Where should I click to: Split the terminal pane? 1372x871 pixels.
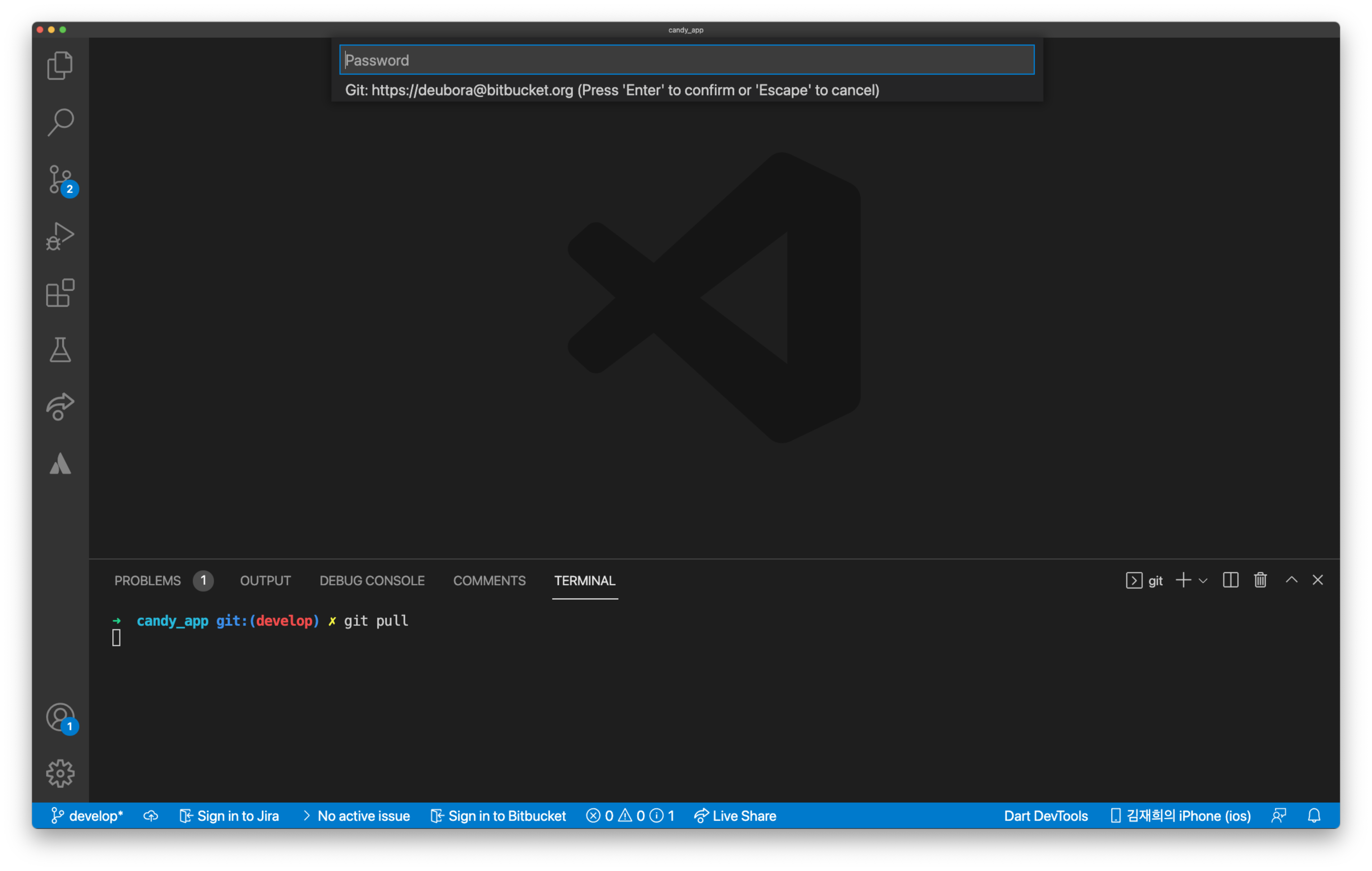[1230, 580]
